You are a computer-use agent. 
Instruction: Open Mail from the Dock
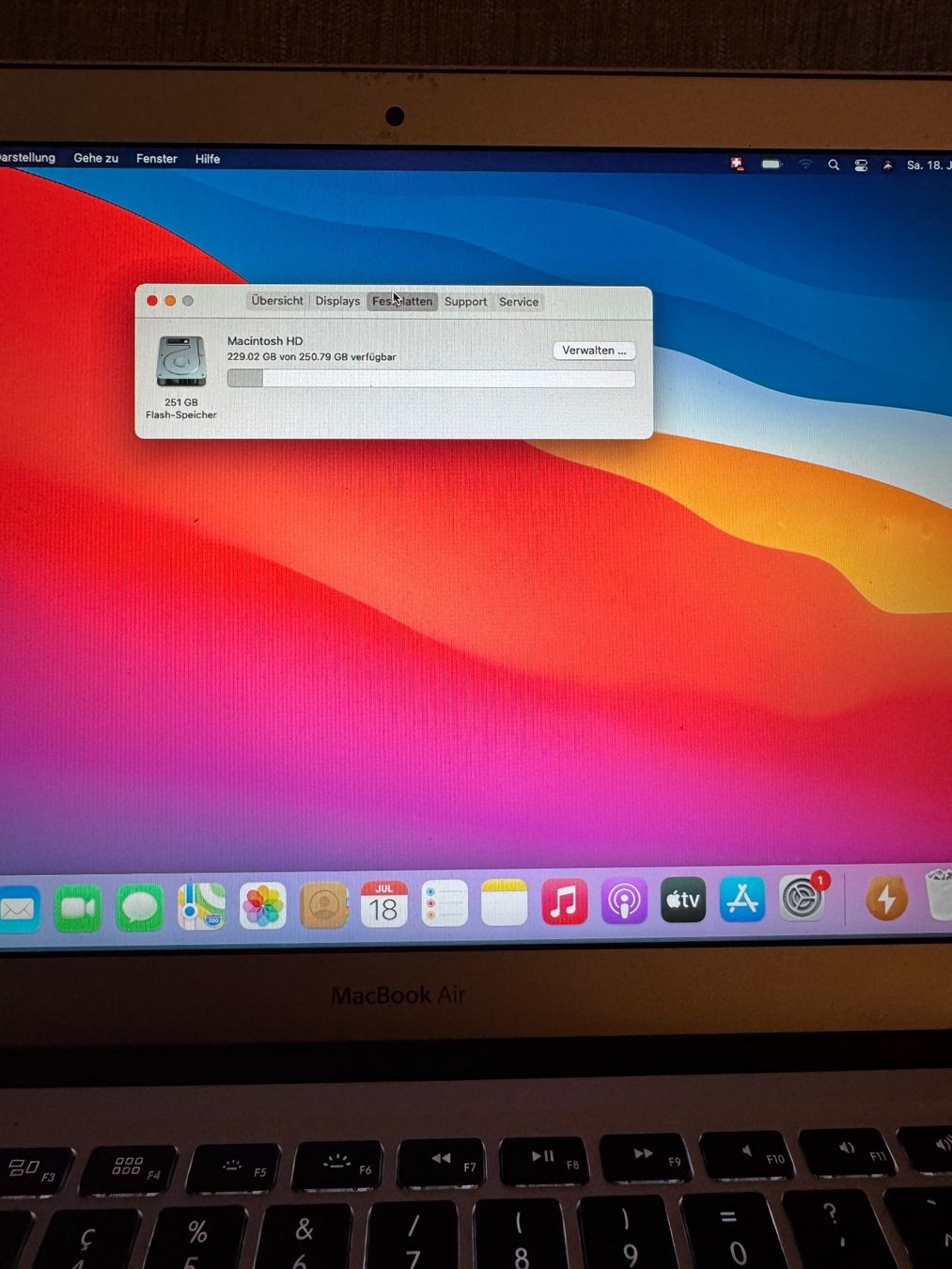(x=18, y=909)
